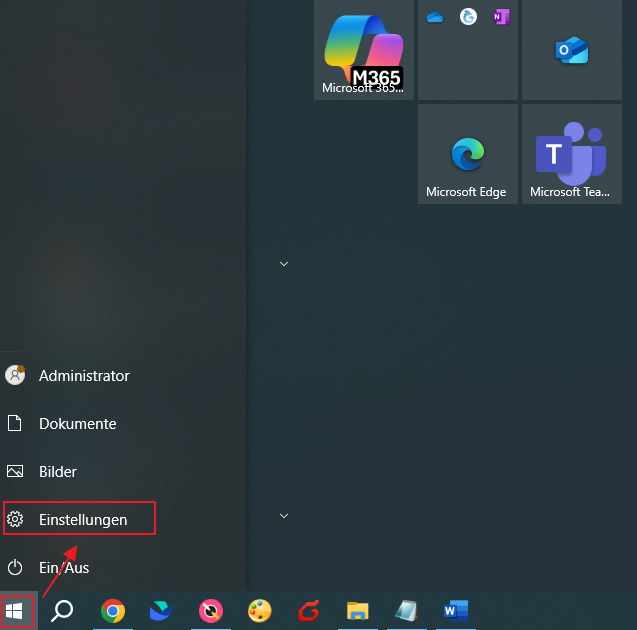Launch OneDrive from the small tile
Image resolution: width=637 pixels, height=630 pixels.
tap(435, 17)
